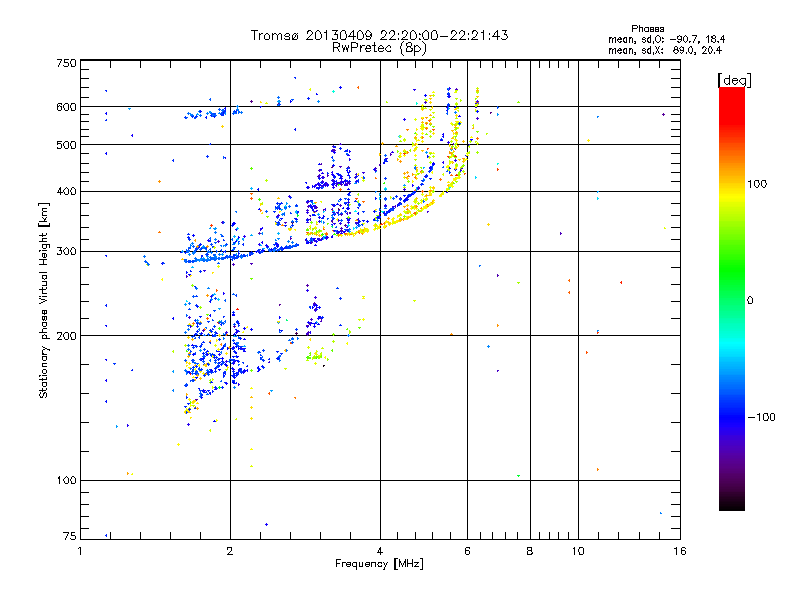This screenshot has height=600, width=800.
Task: Click the '400' y-axis tick label
Action: pyautogui.click(x=67, y=191)
